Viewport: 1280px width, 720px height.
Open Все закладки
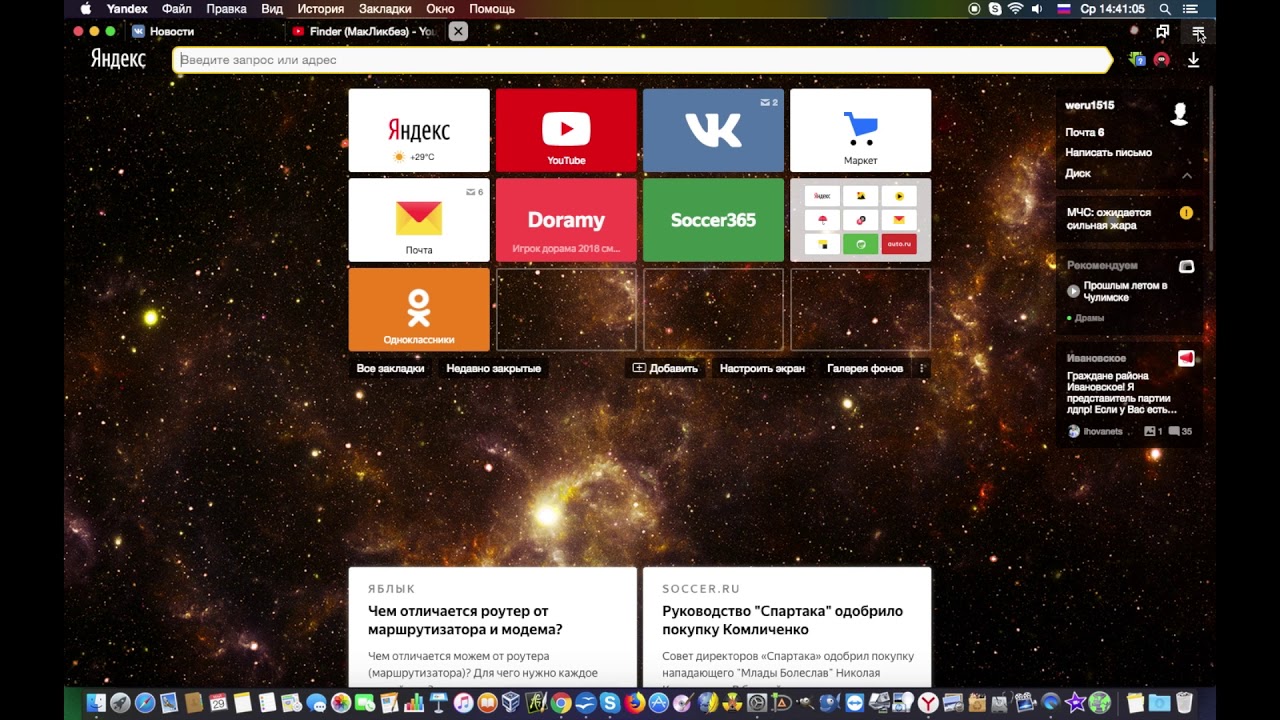point(390,368)
